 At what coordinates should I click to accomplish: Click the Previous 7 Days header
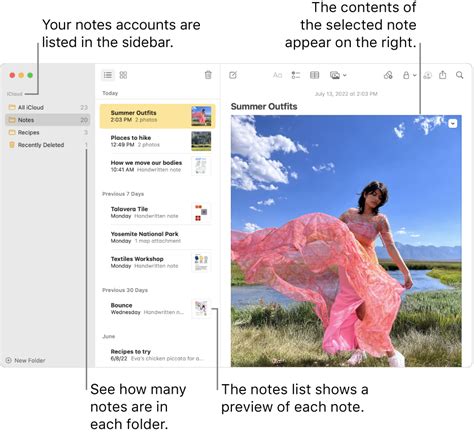pyautogui.click(x=123, y=194)
